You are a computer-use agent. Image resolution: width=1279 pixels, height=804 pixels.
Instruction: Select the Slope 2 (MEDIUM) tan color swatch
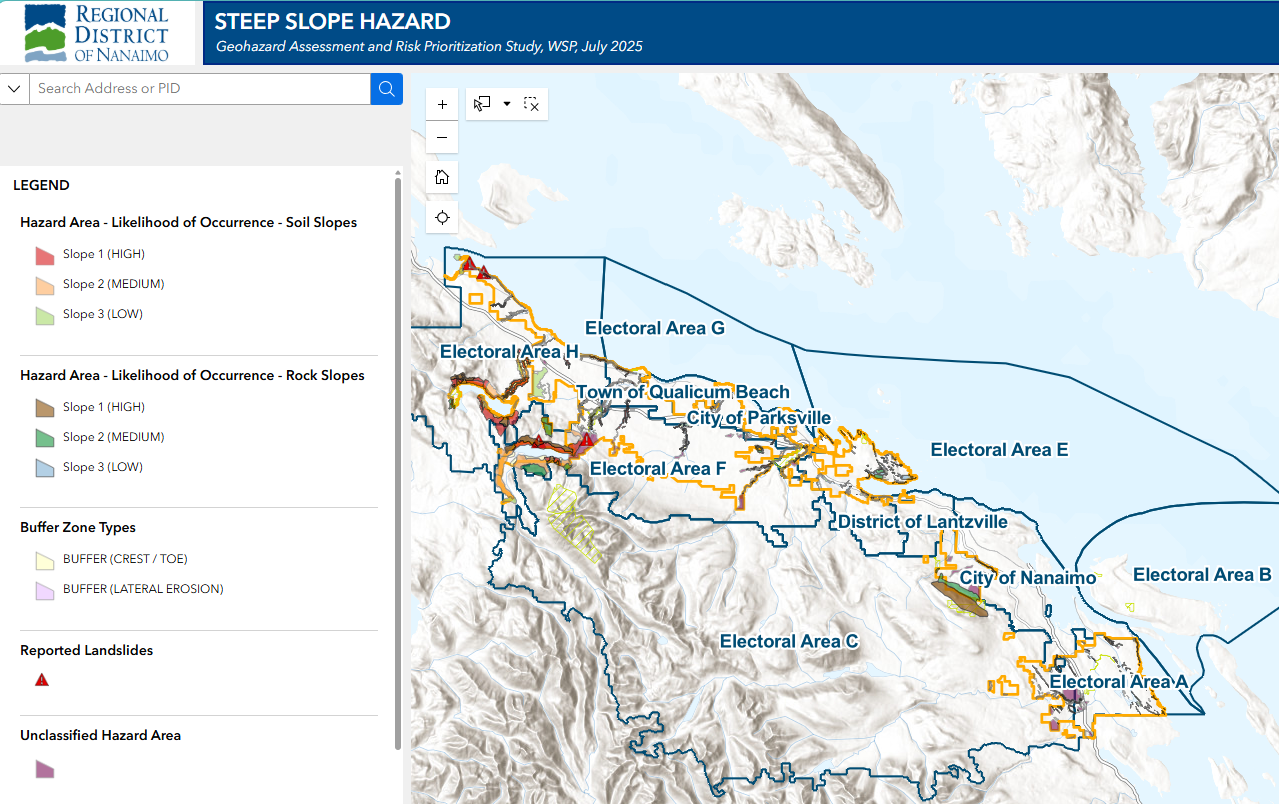tap(44, 285)
